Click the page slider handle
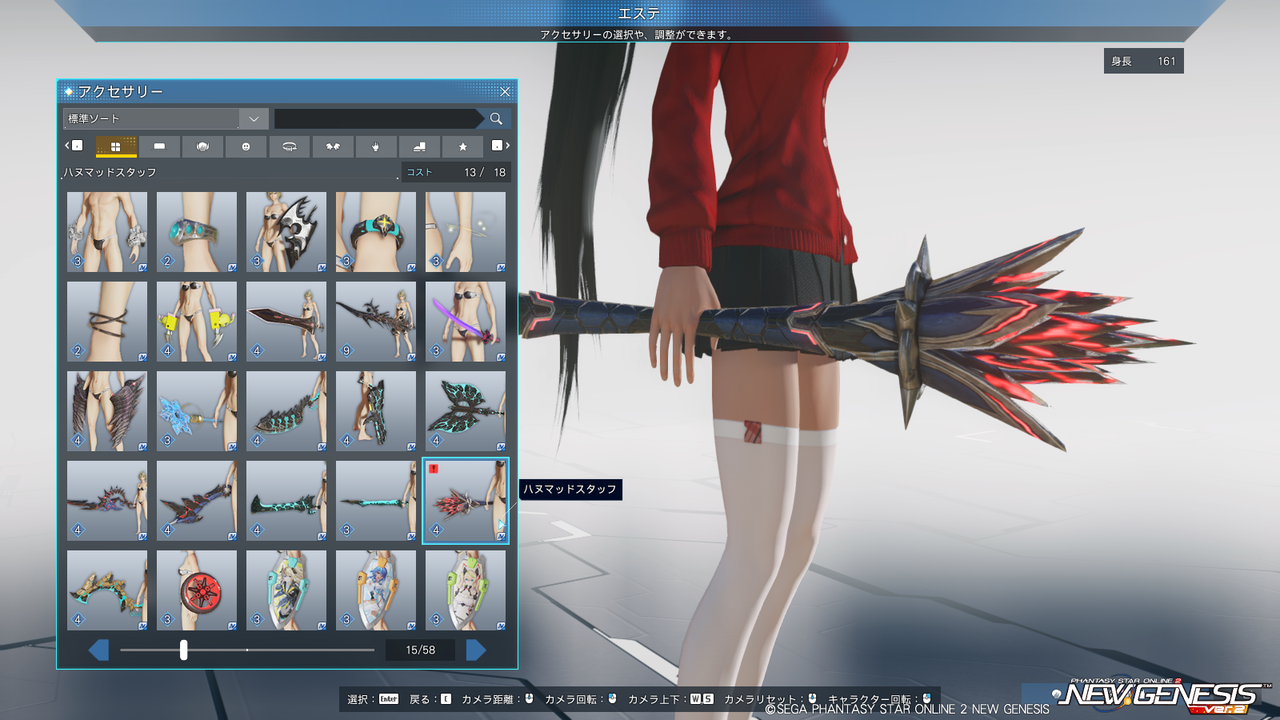The height and width of the screenshot is (720, 1280). (x=184, y=650)
